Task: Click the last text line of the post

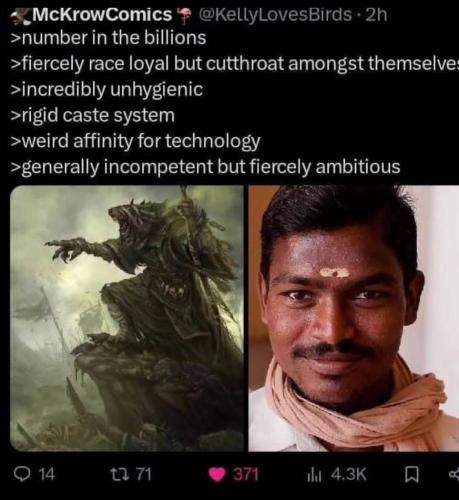Action: pos(205,167)
